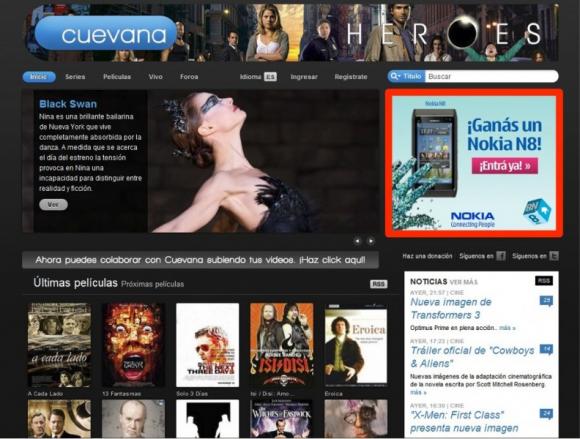Go to previous featured slide arrow
The width and height of the screenshot is (580, 439).
point(357,241)
